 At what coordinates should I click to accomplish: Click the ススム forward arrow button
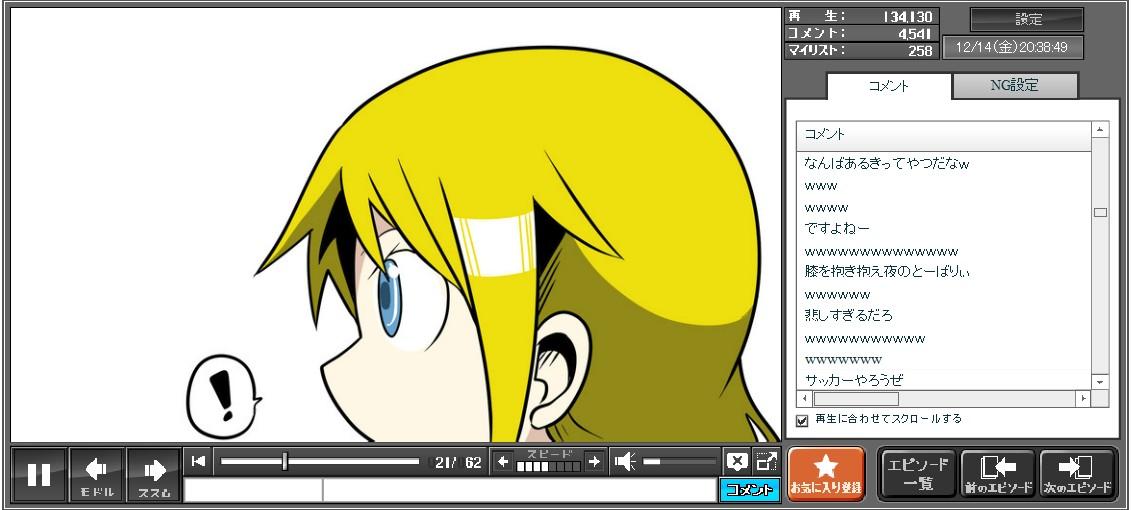(154, 474)
